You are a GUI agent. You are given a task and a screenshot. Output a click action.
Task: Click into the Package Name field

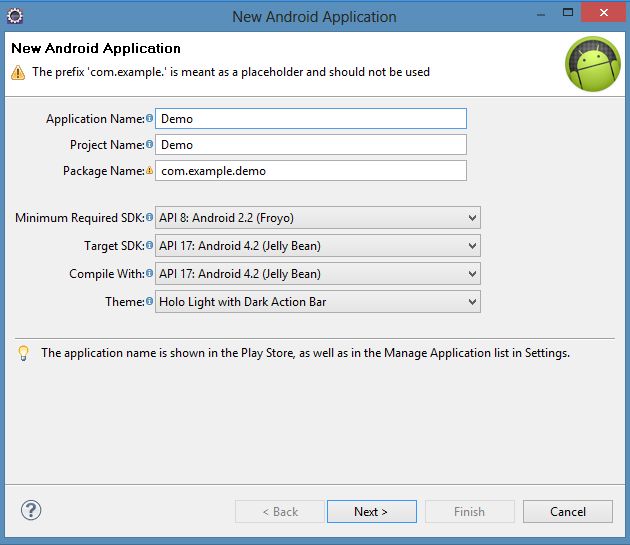click(x=311, y=170)
